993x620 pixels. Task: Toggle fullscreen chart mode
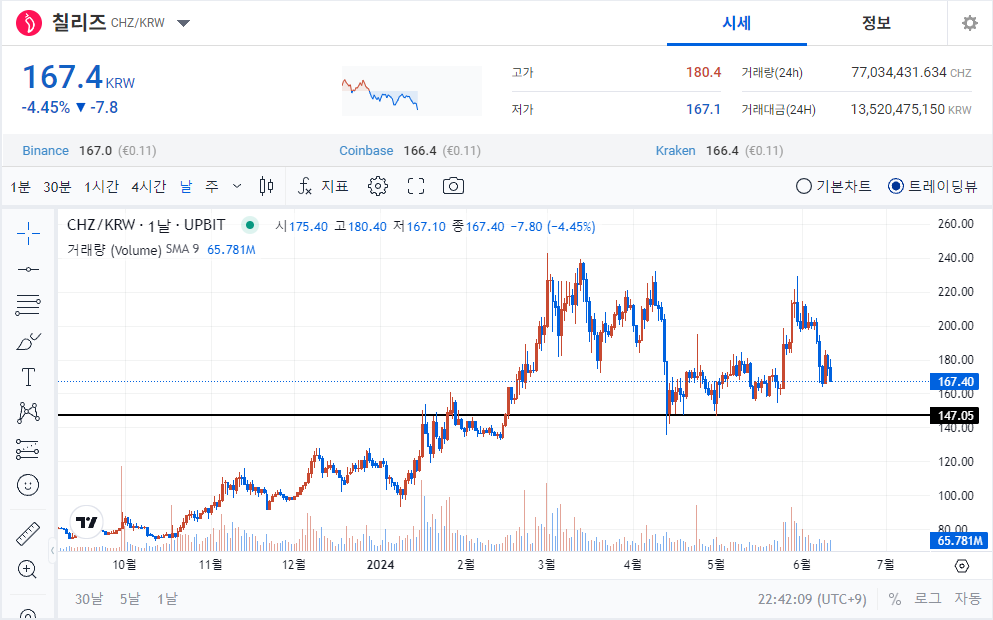(x=415, y=186)
